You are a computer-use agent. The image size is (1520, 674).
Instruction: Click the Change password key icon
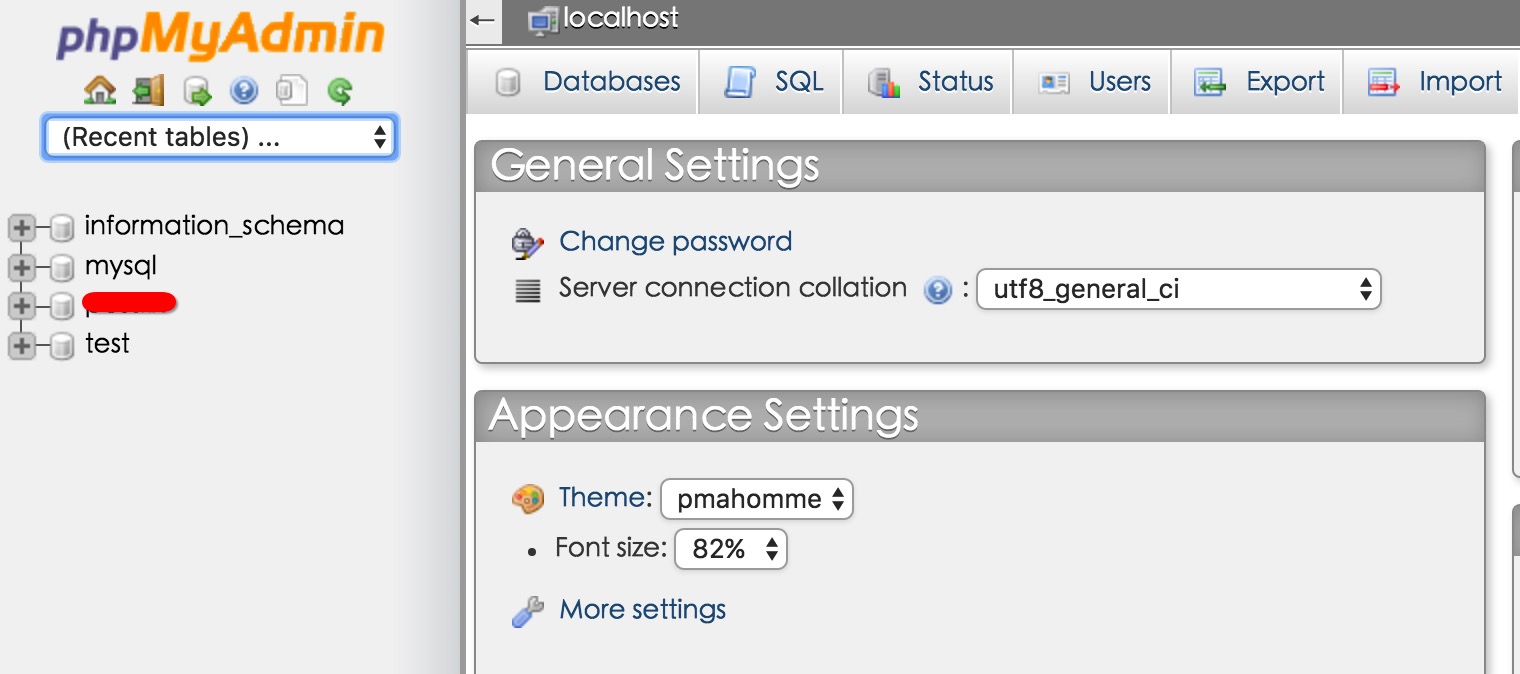tap(527, 243)
